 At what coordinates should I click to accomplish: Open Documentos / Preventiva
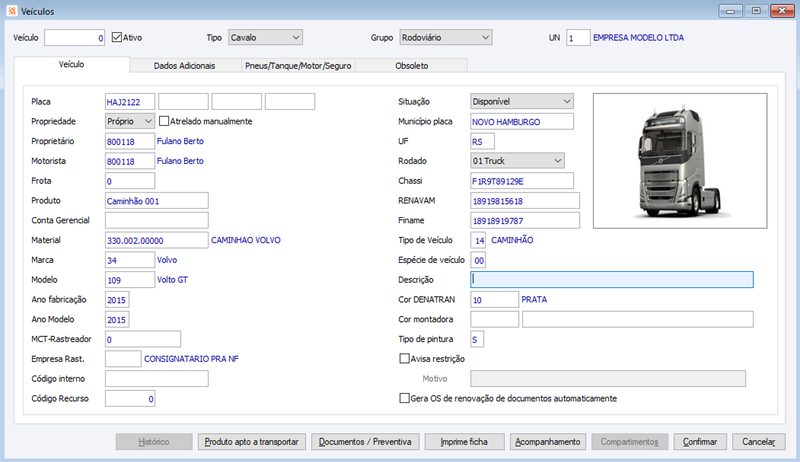(365, 442)
